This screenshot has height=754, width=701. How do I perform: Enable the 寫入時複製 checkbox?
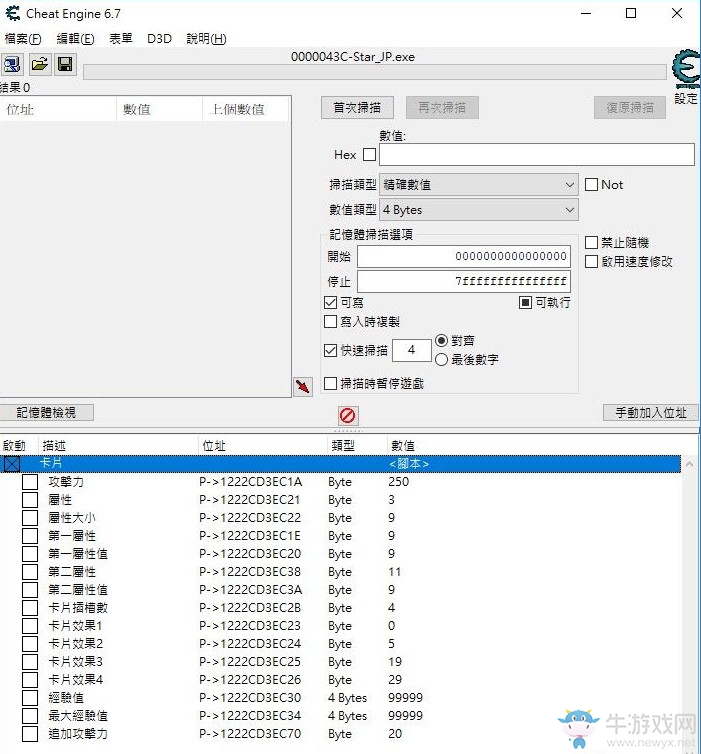[x=330, y=322]
